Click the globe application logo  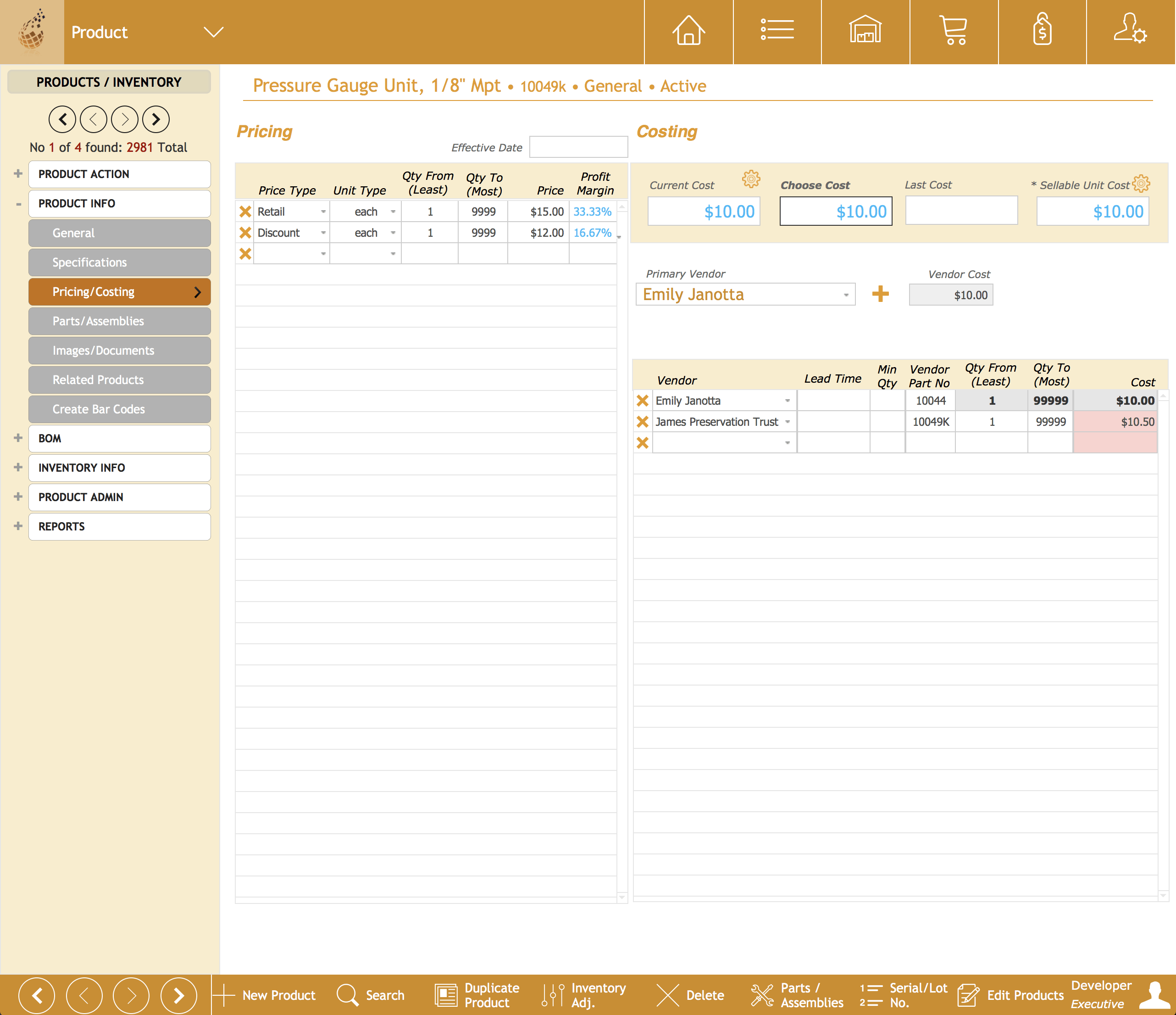32,31
